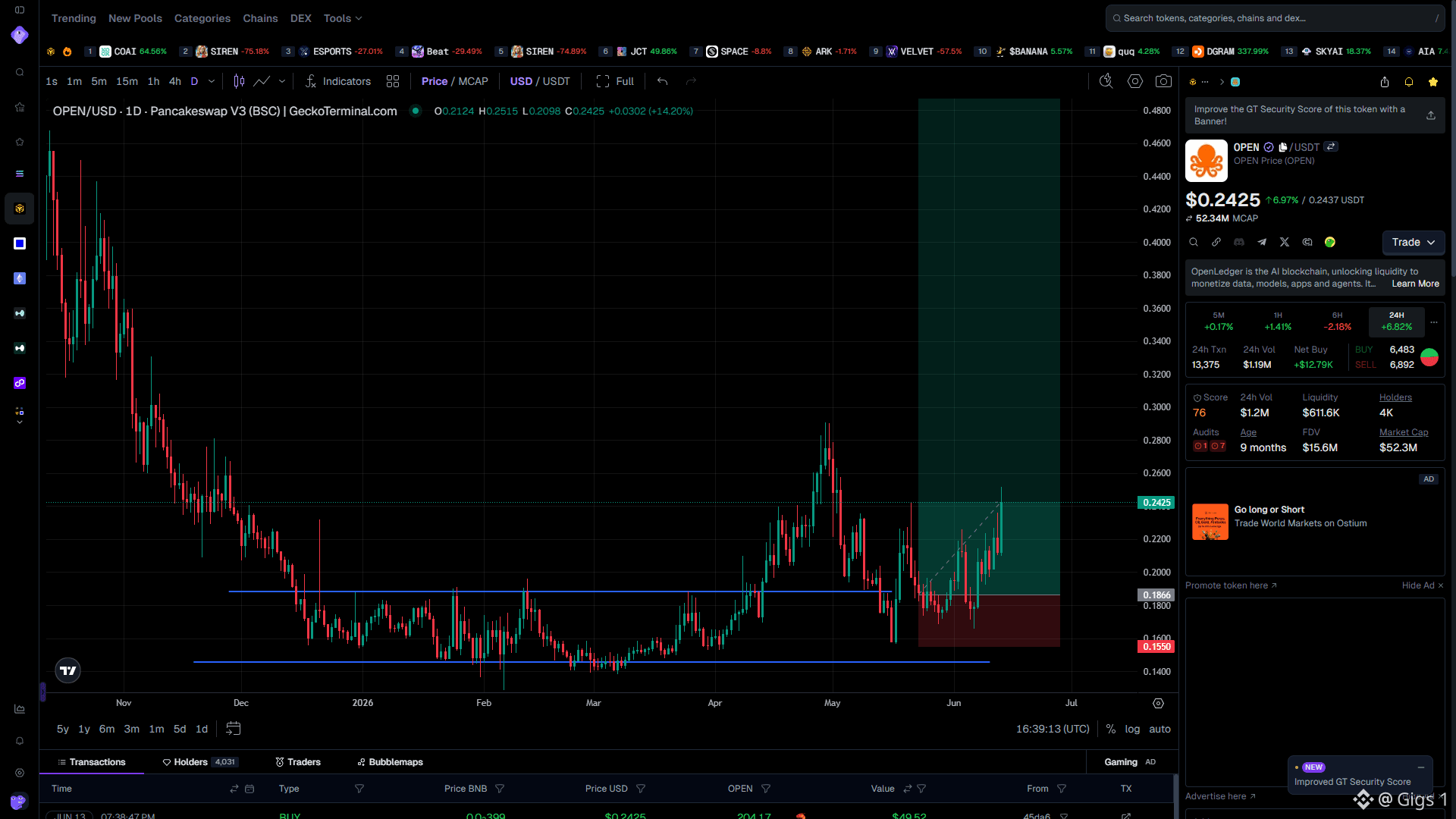Open the token Discord icon
Image resolution: width=1456 pixels, height=819 pixels.
pos(1239,243)
